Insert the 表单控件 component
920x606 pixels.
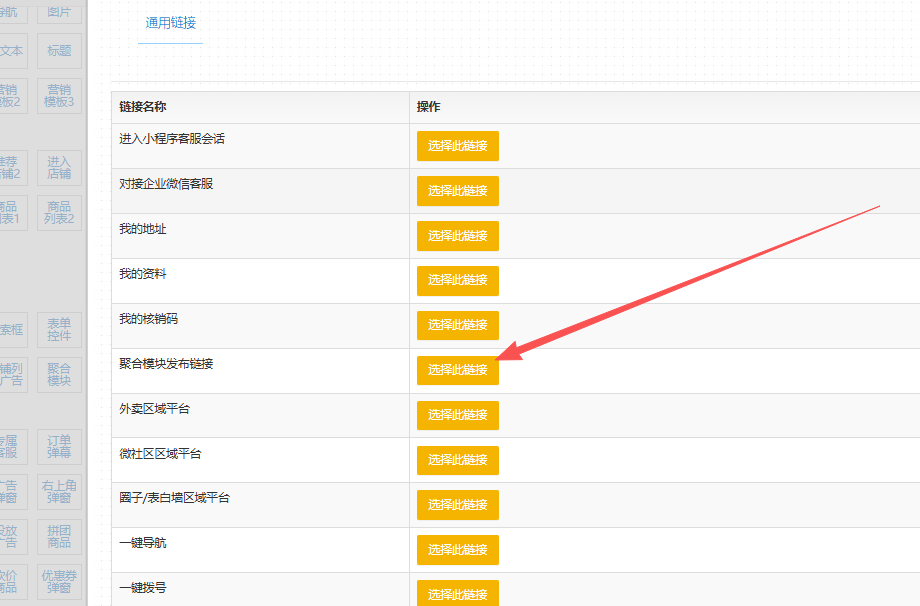59,329
